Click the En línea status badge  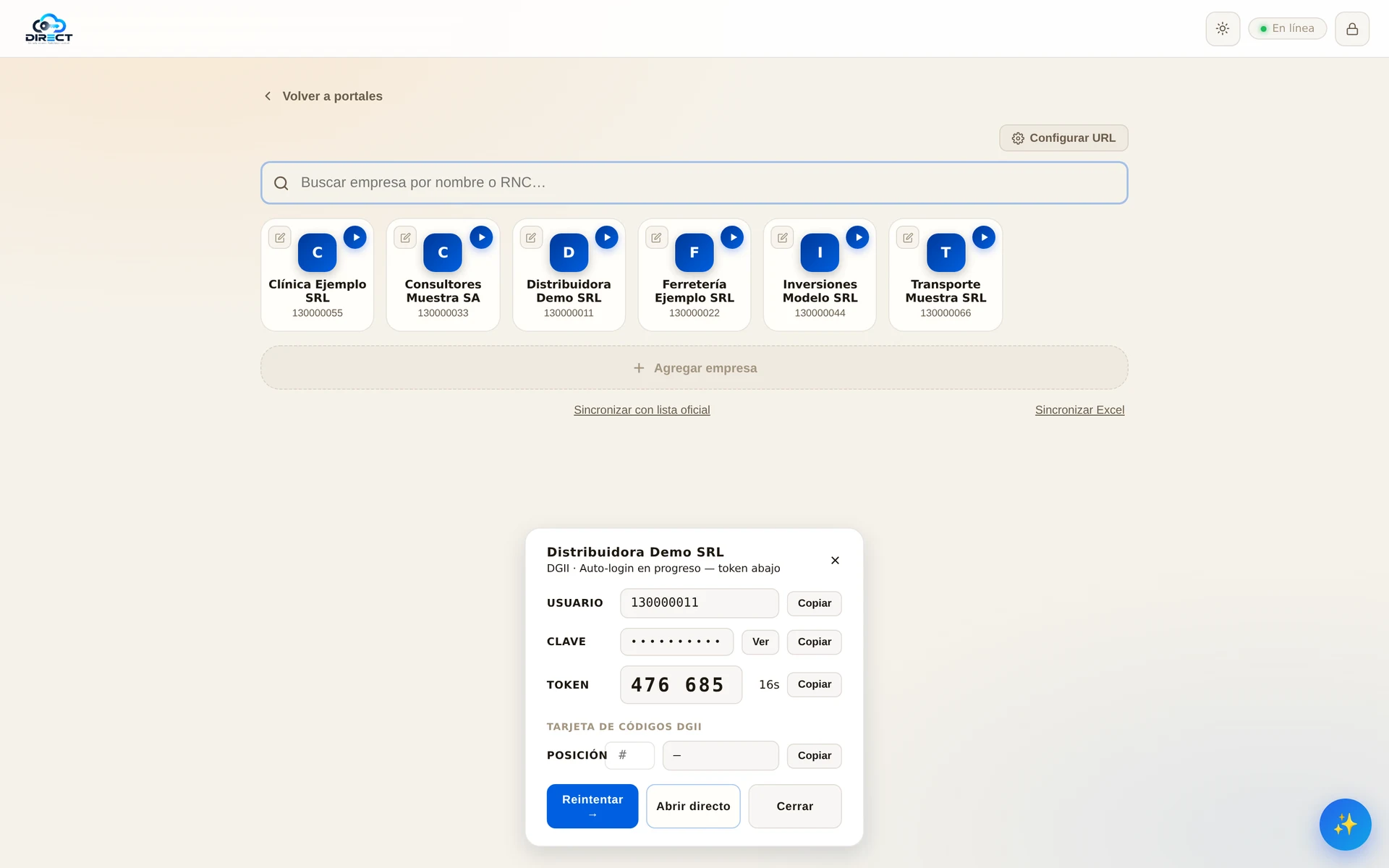(1287, 28)
